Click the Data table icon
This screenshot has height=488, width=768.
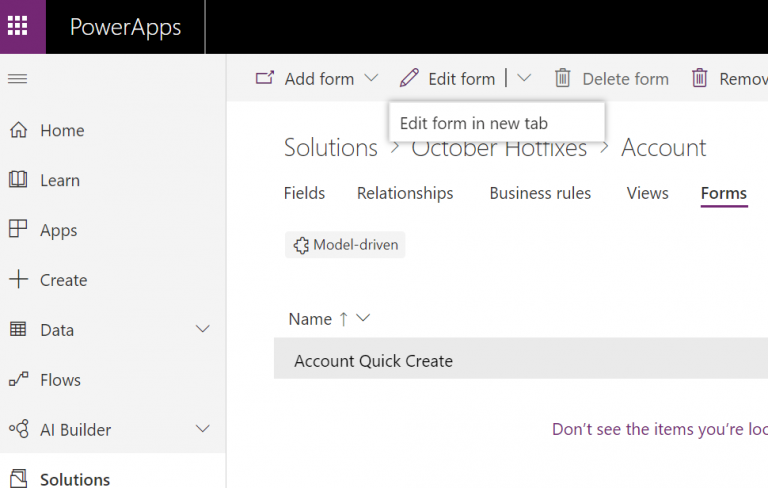point(18,329)
